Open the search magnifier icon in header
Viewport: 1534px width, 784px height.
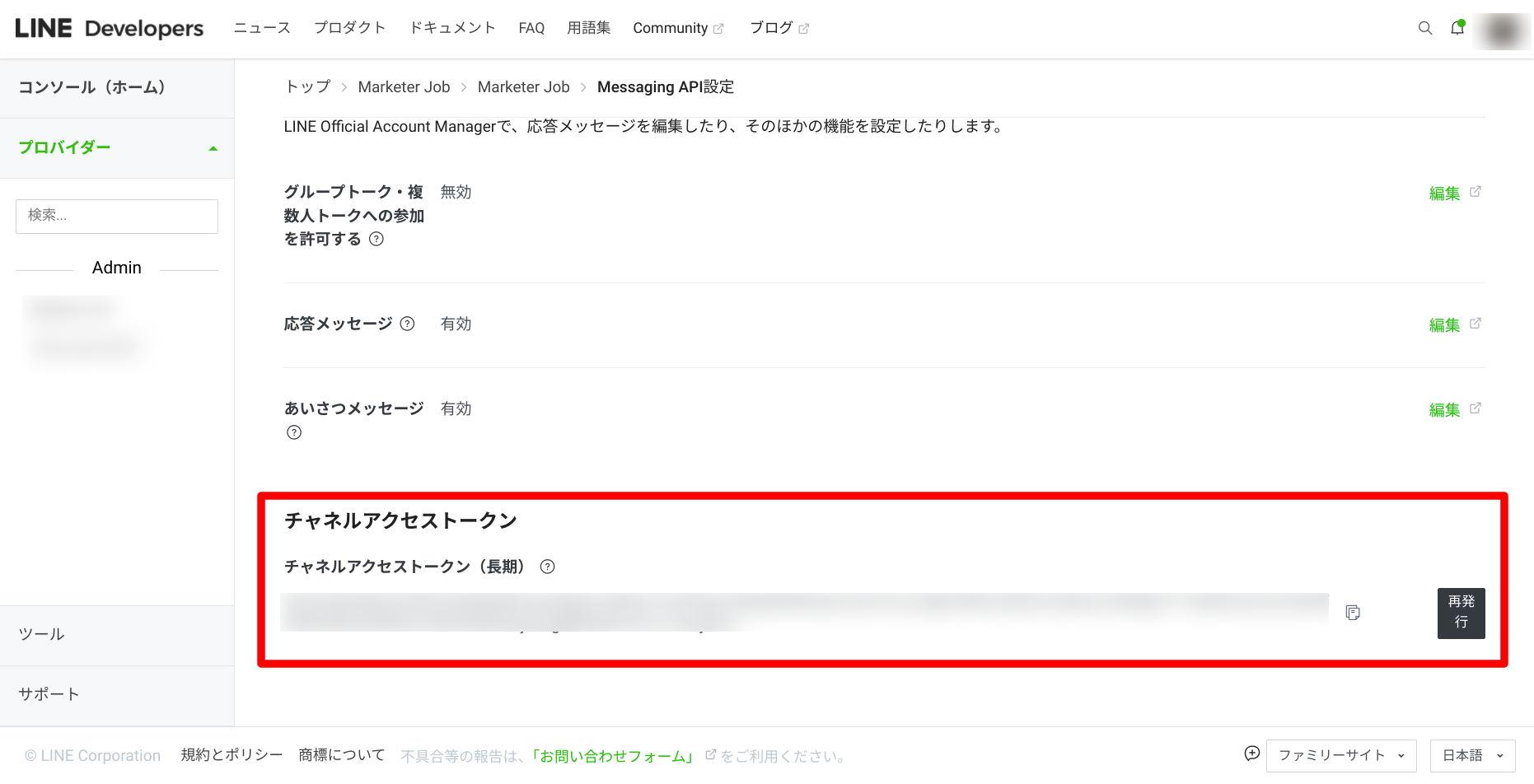pos(1424,28)
